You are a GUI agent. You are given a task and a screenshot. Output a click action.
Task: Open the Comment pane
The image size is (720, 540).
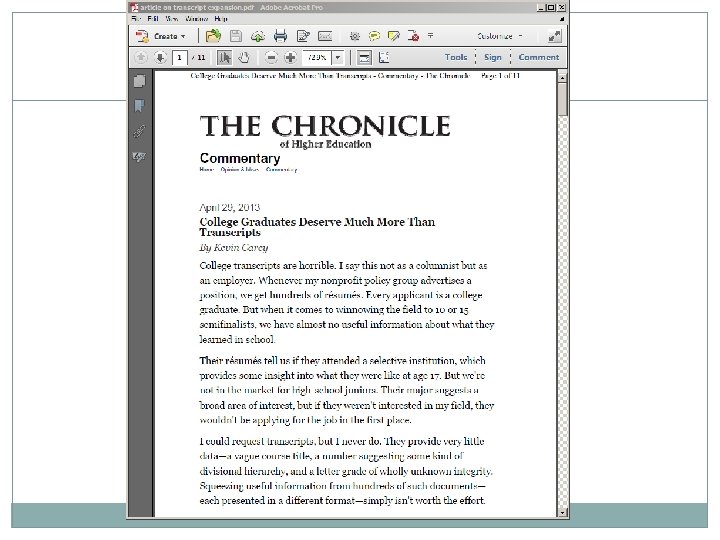pyautogui.click(x=539, y=57)
